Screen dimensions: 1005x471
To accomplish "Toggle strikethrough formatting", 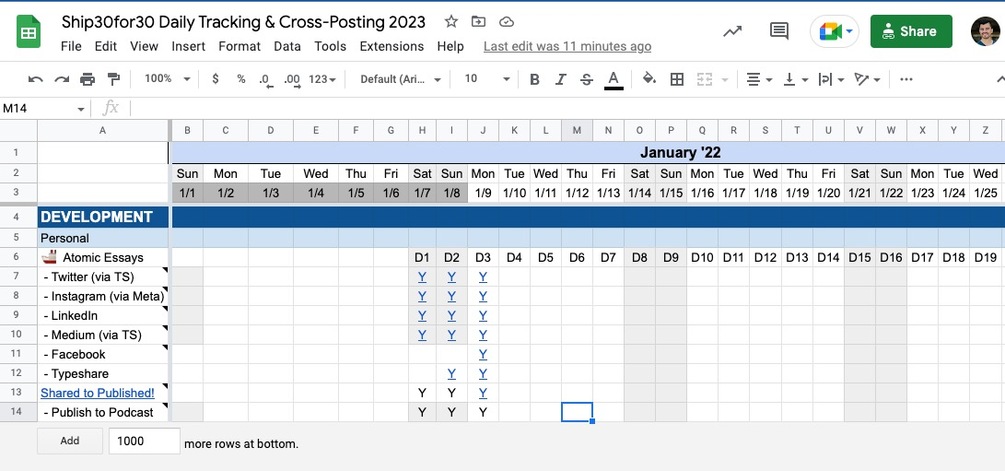I will [x=587, y=79].
